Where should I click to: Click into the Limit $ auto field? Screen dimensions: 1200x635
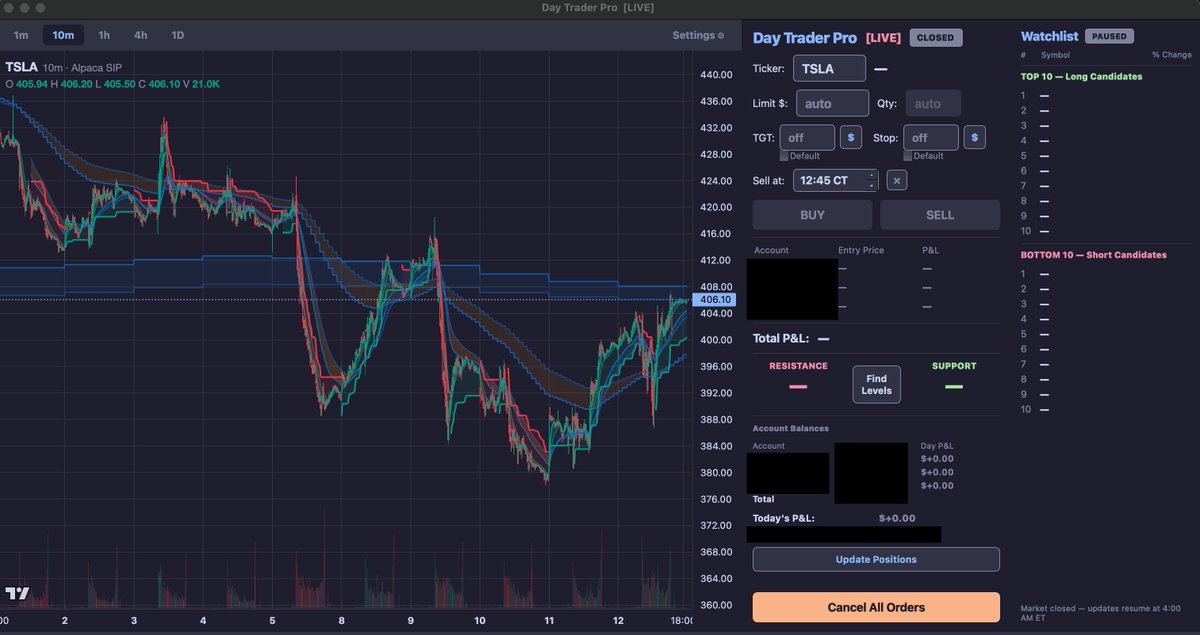tap(833, 103)
